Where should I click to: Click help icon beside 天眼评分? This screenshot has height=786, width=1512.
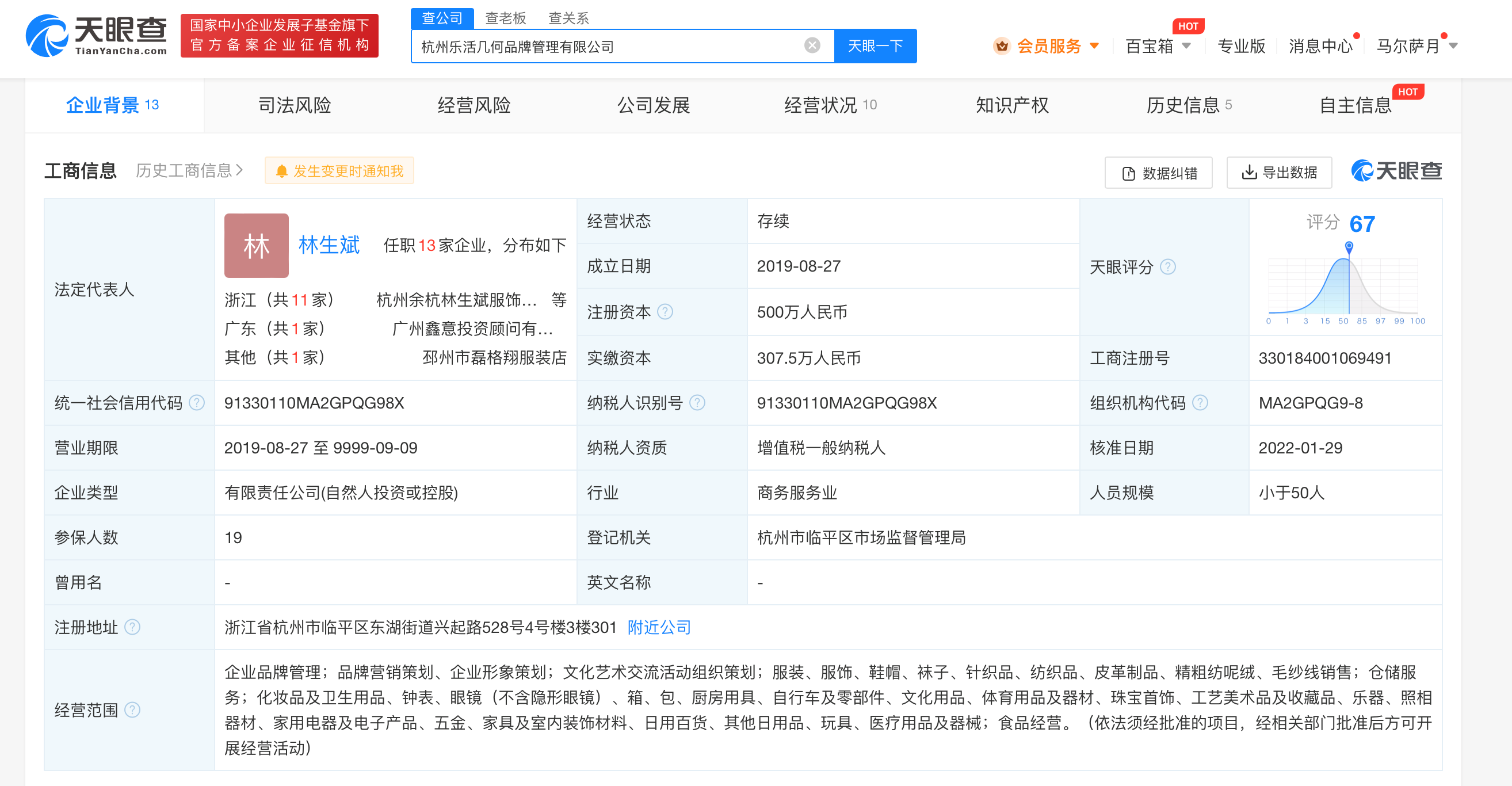(x=1168, y=267)
